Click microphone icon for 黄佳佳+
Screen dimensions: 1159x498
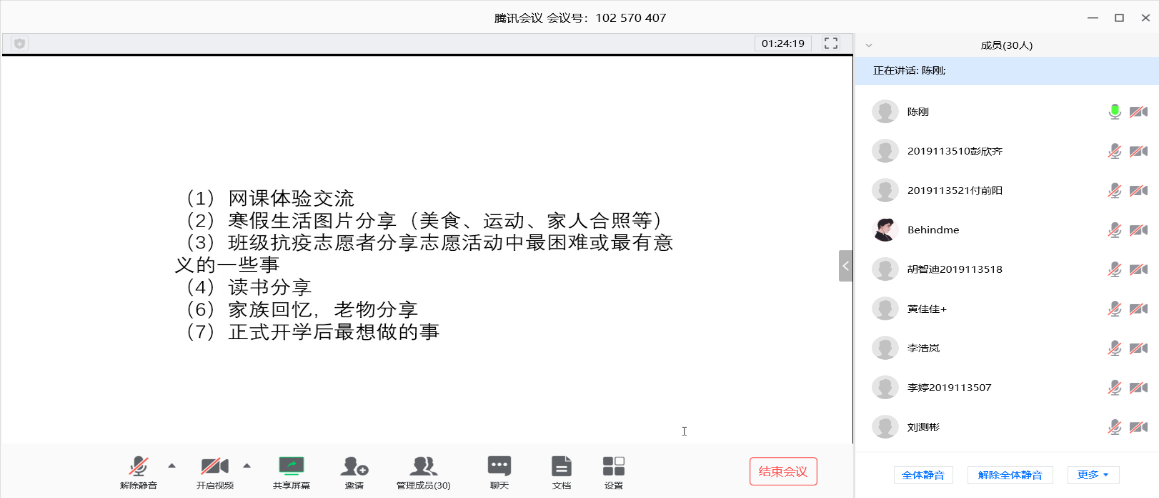(x=1115, y=308)
